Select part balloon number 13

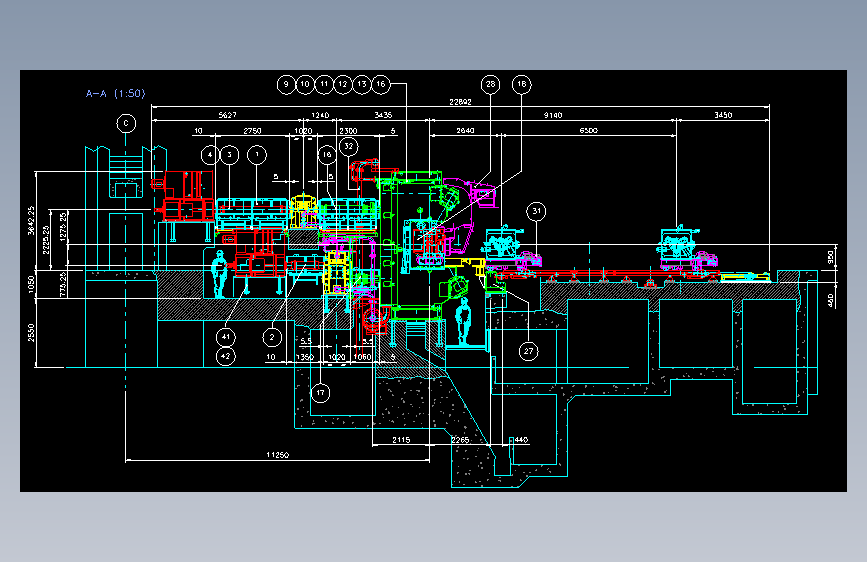point(362,84)
